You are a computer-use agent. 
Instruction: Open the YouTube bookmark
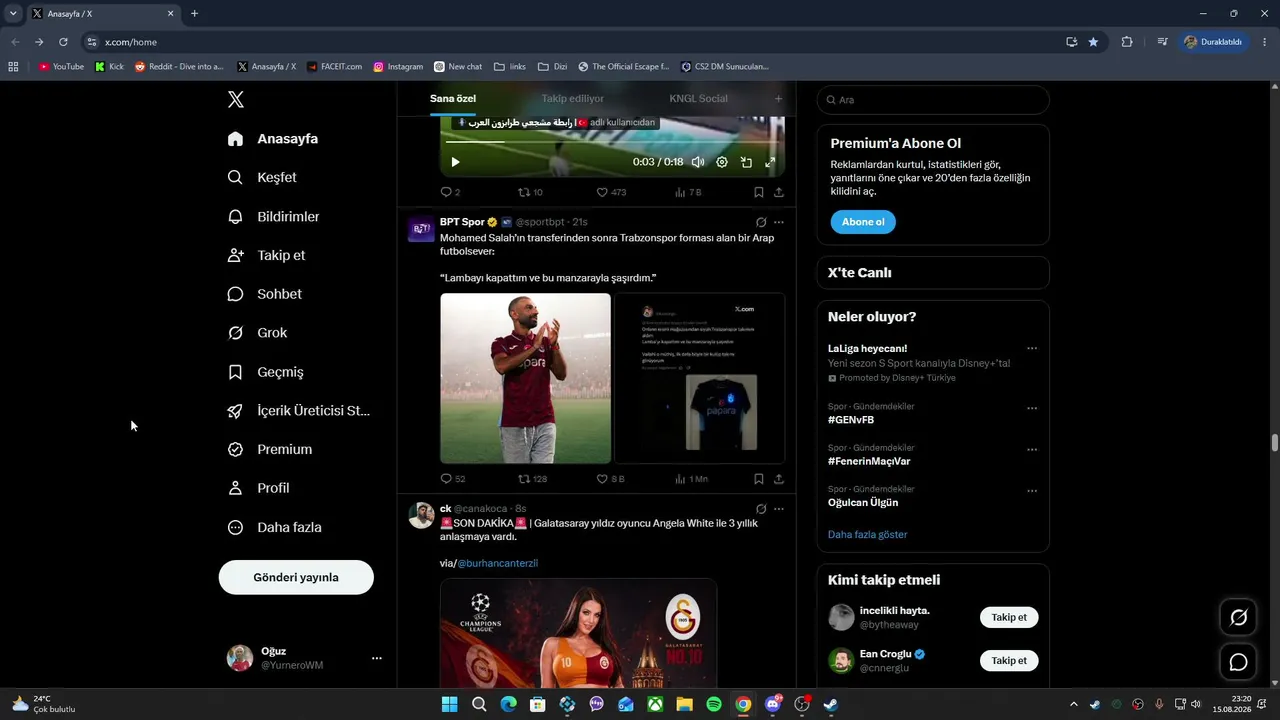pyautogui.click(x=61, y=67)
